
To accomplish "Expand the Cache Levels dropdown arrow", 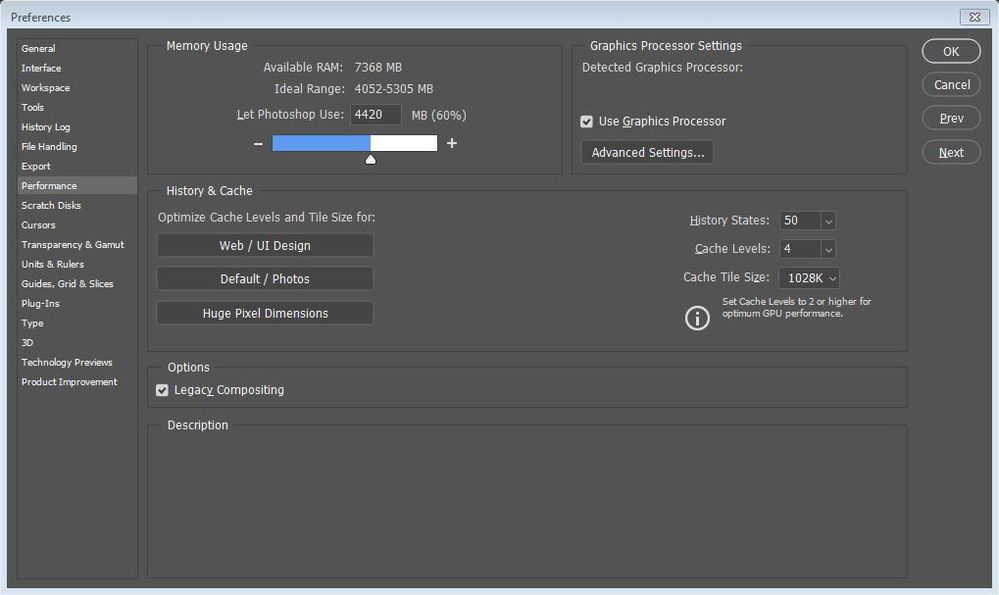I will click(x=828, y=250).
